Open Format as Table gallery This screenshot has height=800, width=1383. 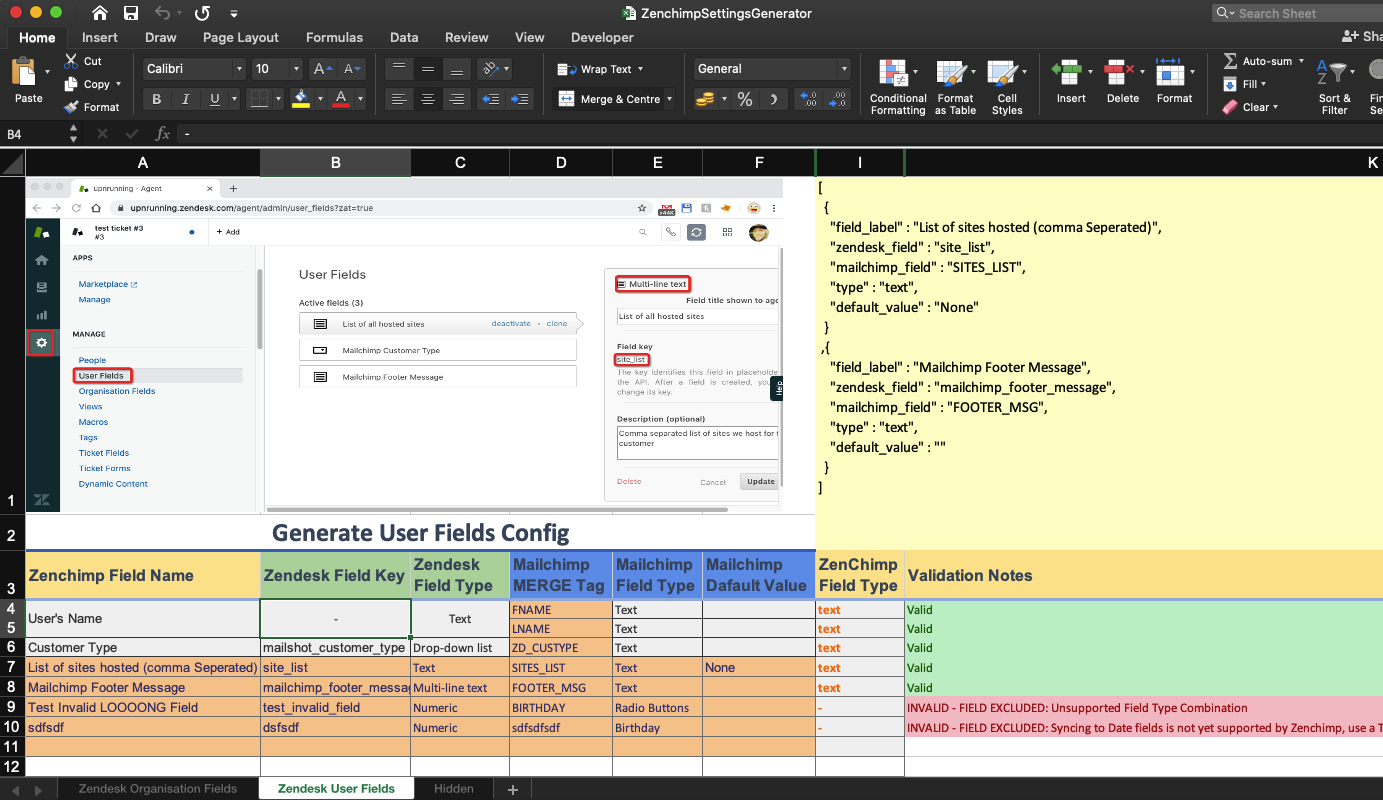click(955, 86)
